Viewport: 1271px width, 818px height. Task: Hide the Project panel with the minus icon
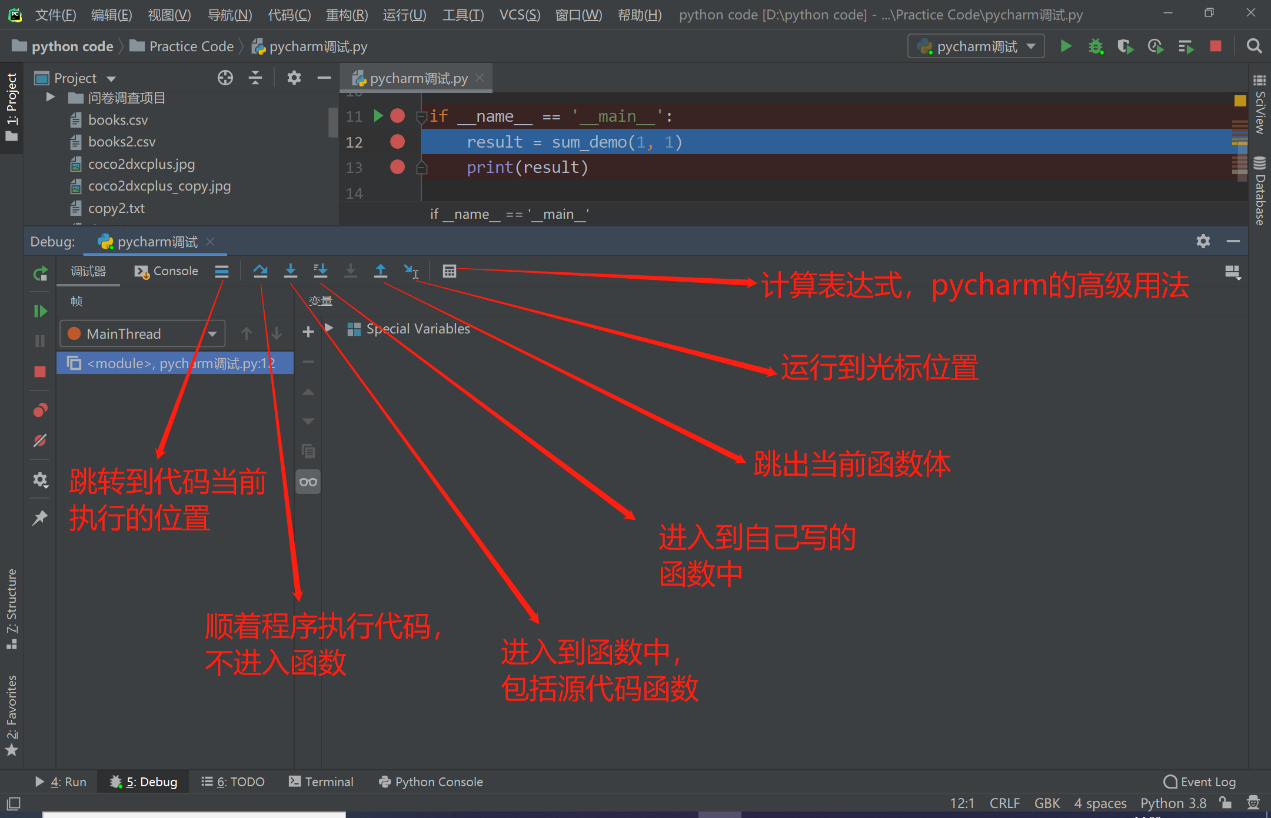pos(324,78)
